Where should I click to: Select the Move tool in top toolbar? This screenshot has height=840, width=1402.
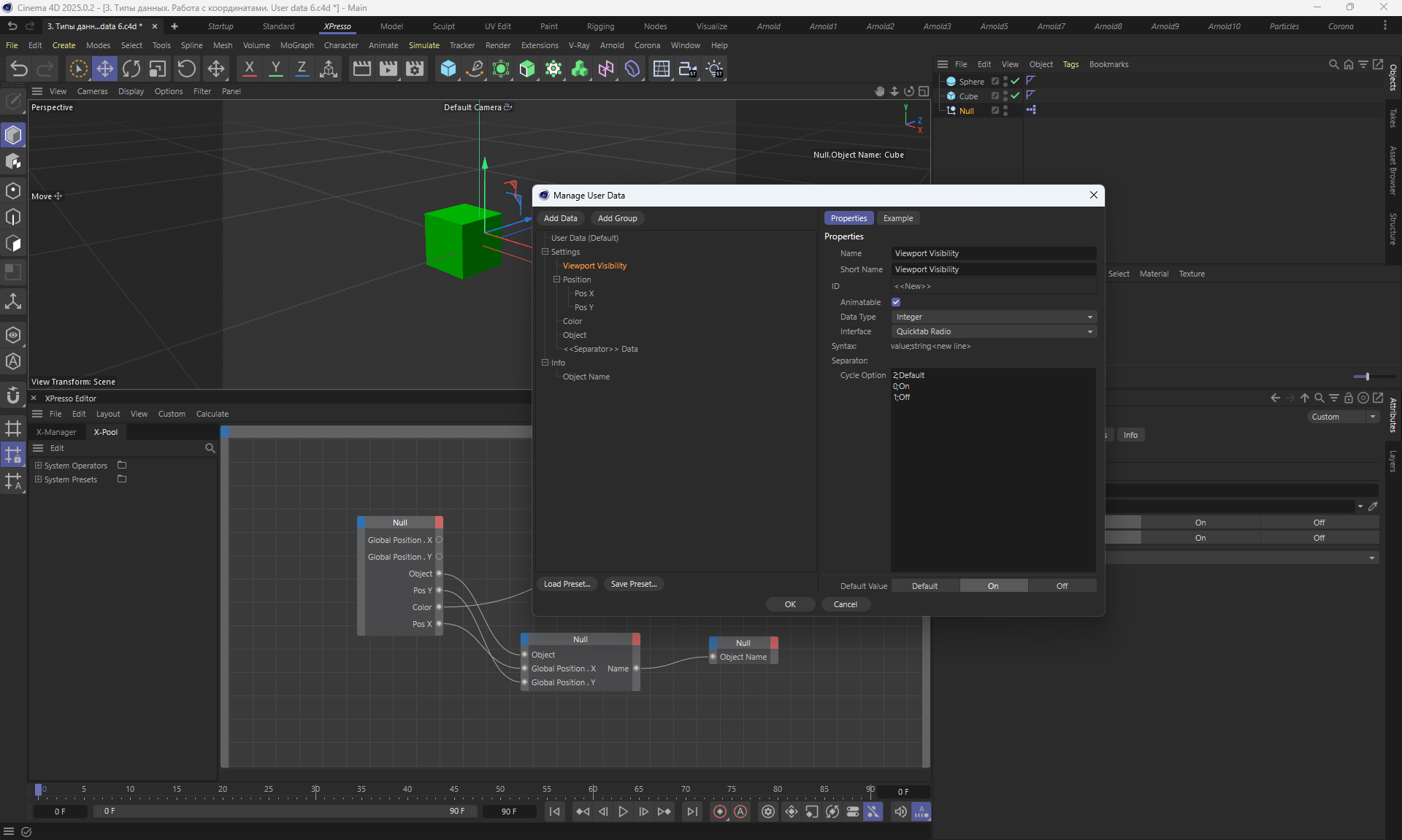click(104, 69)
